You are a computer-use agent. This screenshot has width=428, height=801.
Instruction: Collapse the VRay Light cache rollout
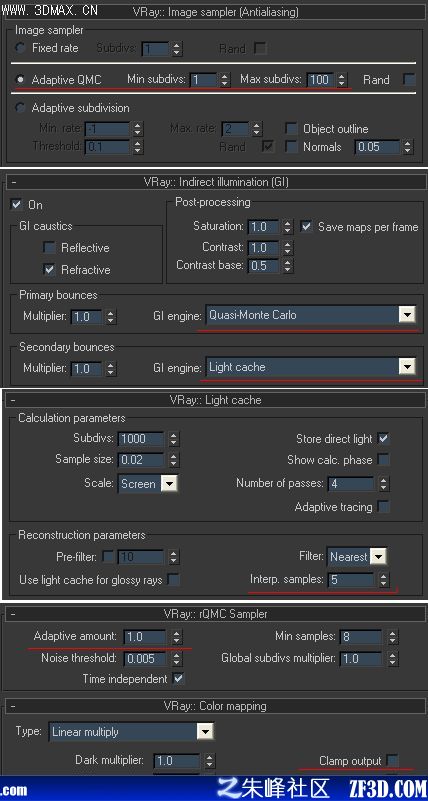[x=13, y=400]
